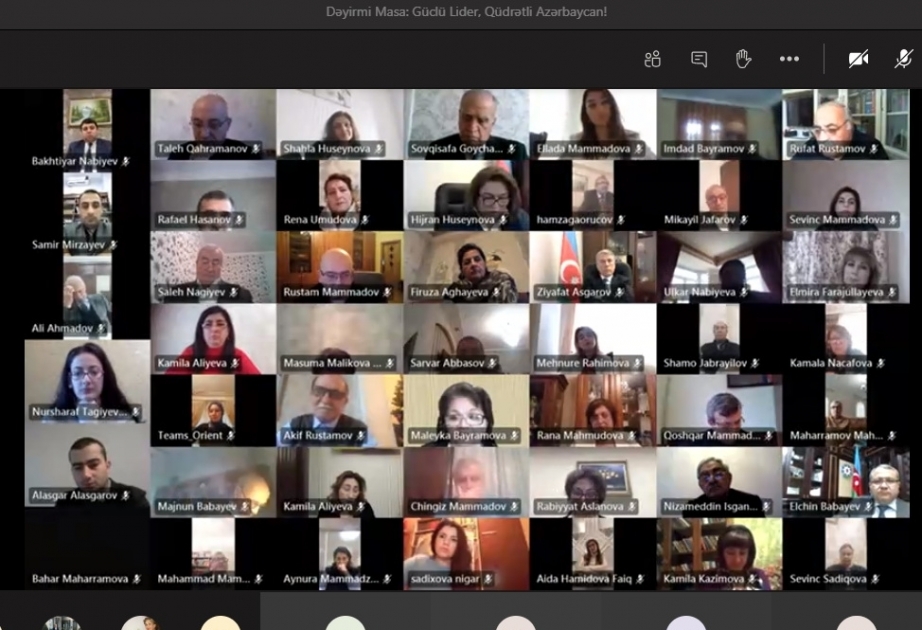Click the name label 'Masuma Malikova ...'
The height and width of the screenshot is (630, 922).
click(332, 364)
